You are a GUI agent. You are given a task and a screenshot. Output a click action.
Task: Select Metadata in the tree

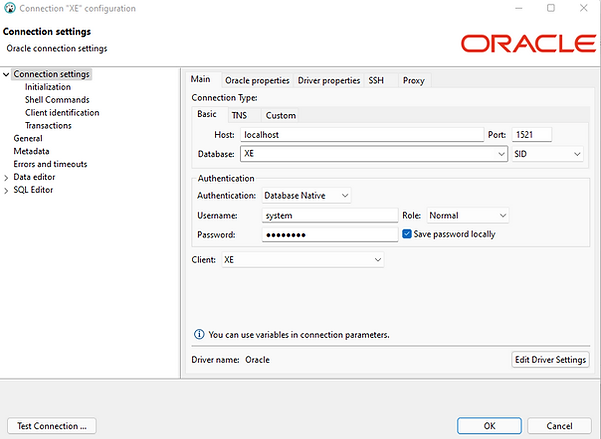[31, 151]
